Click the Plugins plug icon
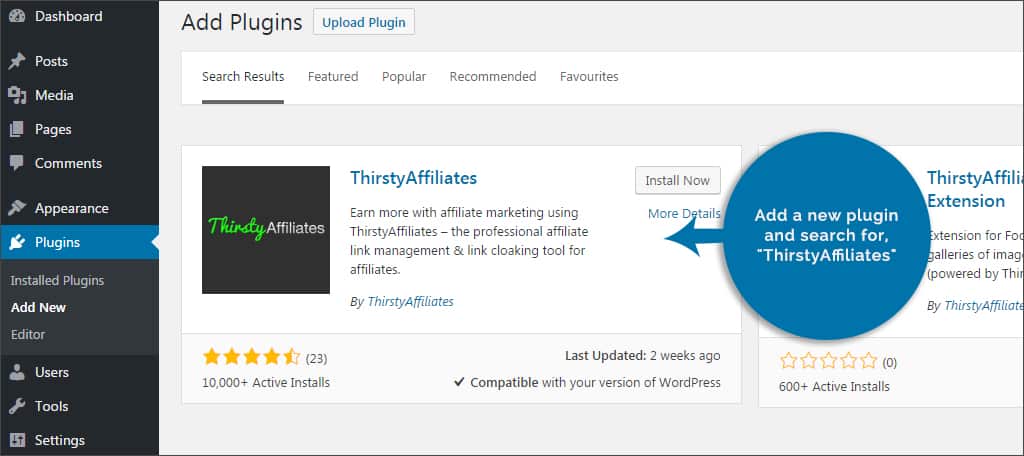 (17, 242)
